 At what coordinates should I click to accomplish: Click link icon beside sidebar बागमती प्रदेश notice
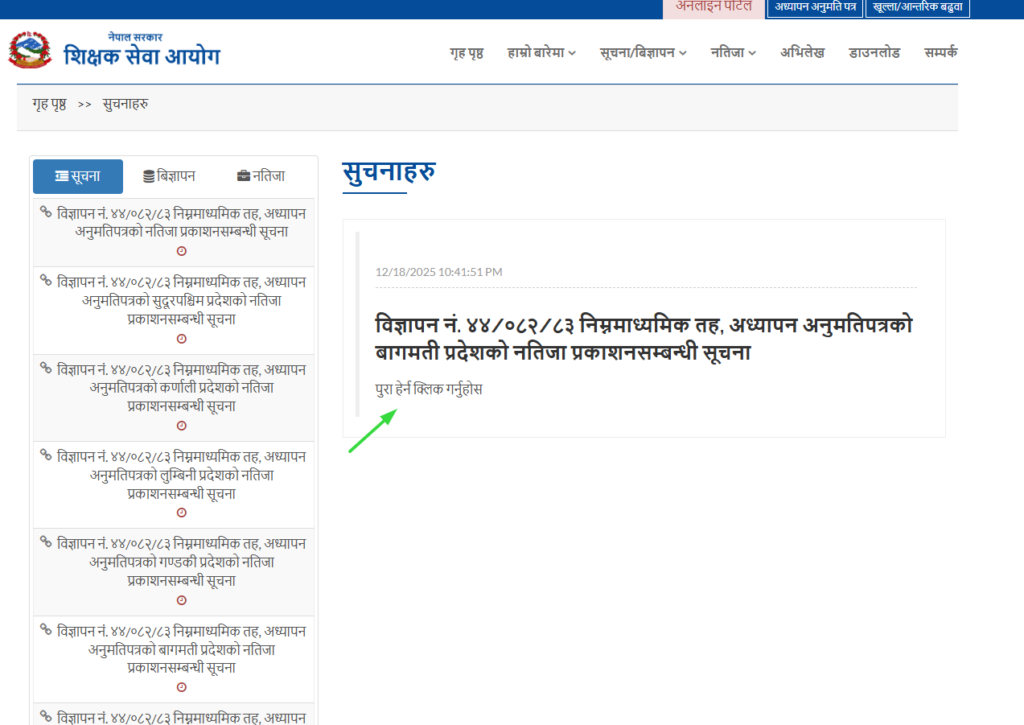coord(45,629)
